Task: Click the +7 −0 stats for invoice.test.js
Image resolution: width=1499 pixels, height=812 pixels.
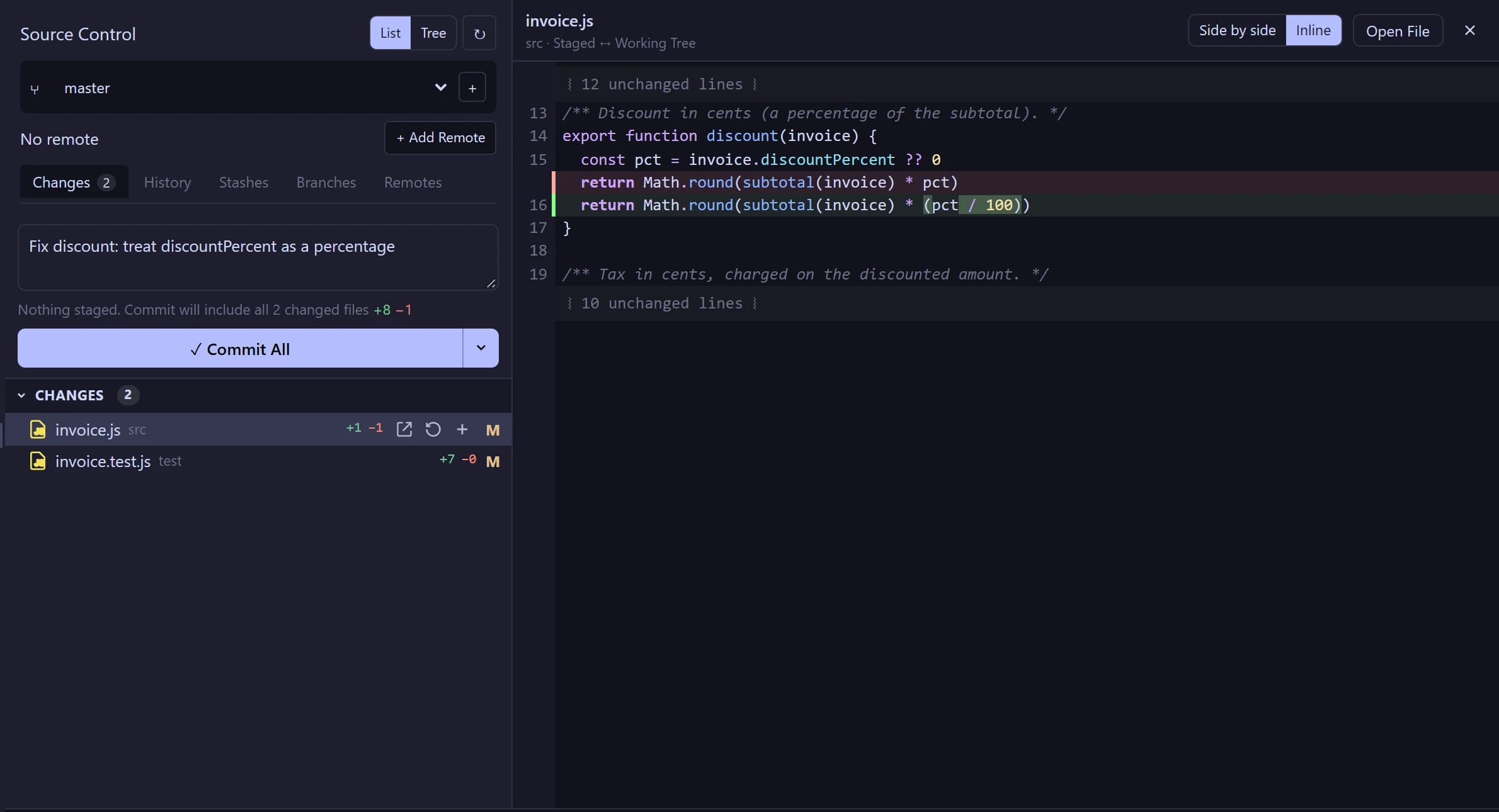Action: coord(457,460)
